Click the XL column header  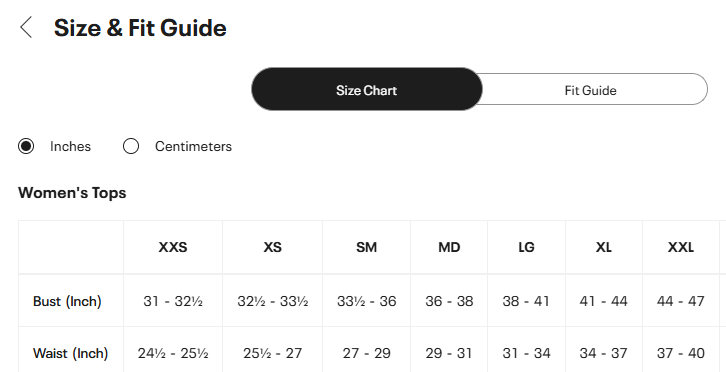click(x=603, y=247)
